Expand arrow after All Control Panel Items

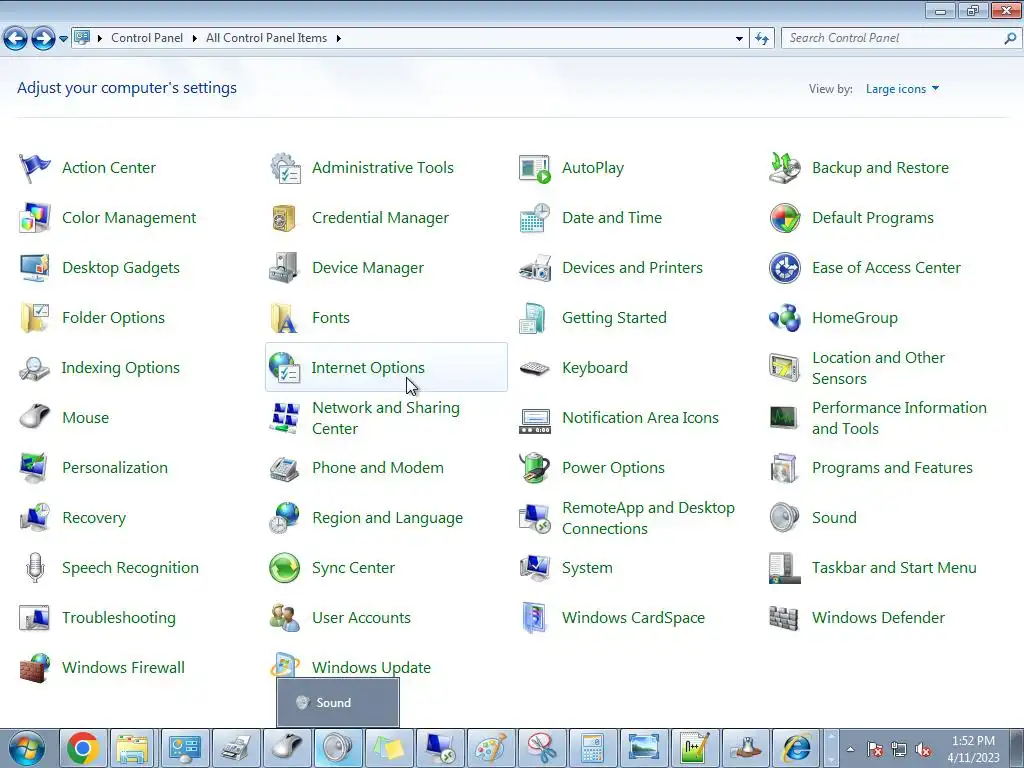point(338,39)
